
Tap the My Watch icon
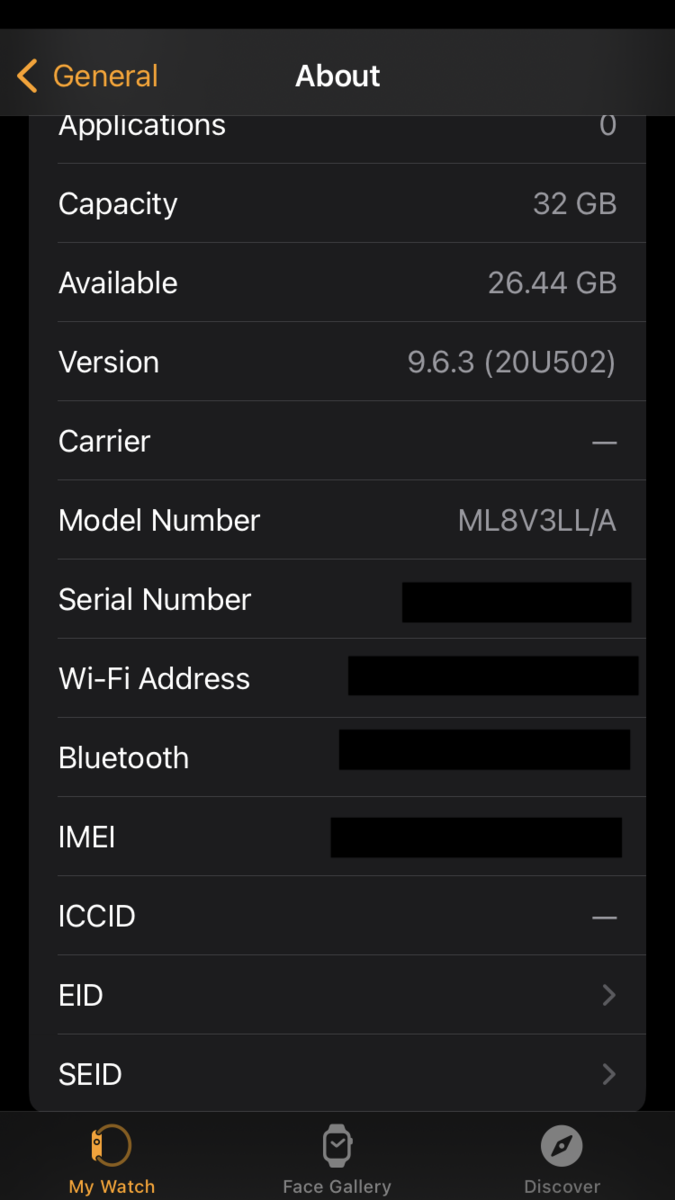(112, 1145)
